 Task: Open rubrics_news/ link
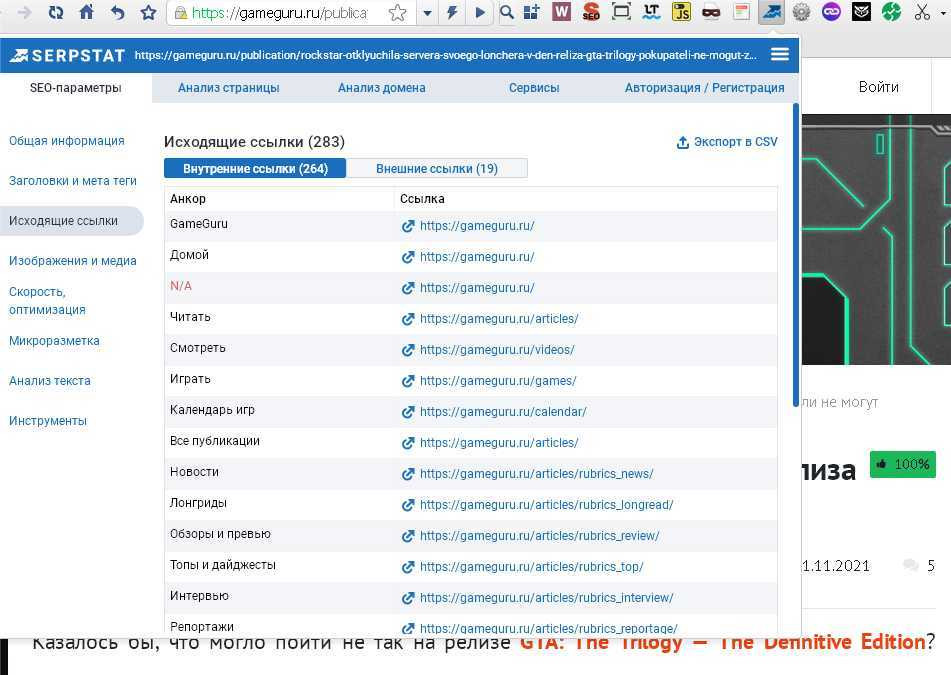[x=537, y=474]
